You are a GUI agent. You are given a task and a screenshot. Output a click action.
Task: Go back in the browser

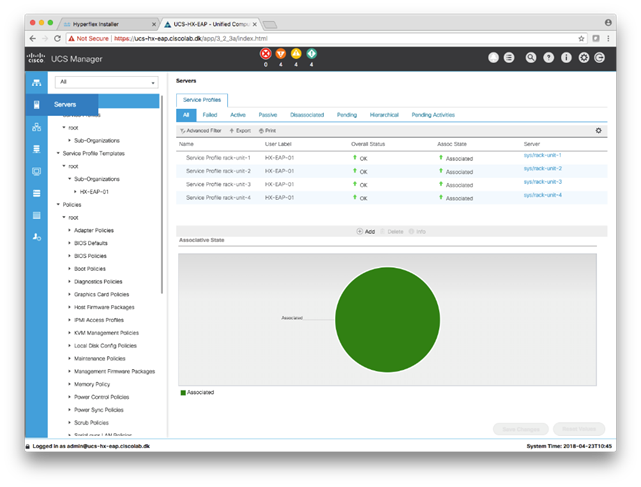coord(33,38)
